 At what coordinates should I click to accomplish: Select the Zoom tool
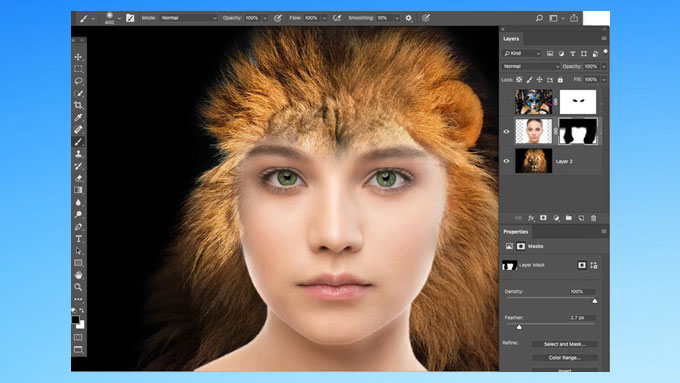(78, 287)
